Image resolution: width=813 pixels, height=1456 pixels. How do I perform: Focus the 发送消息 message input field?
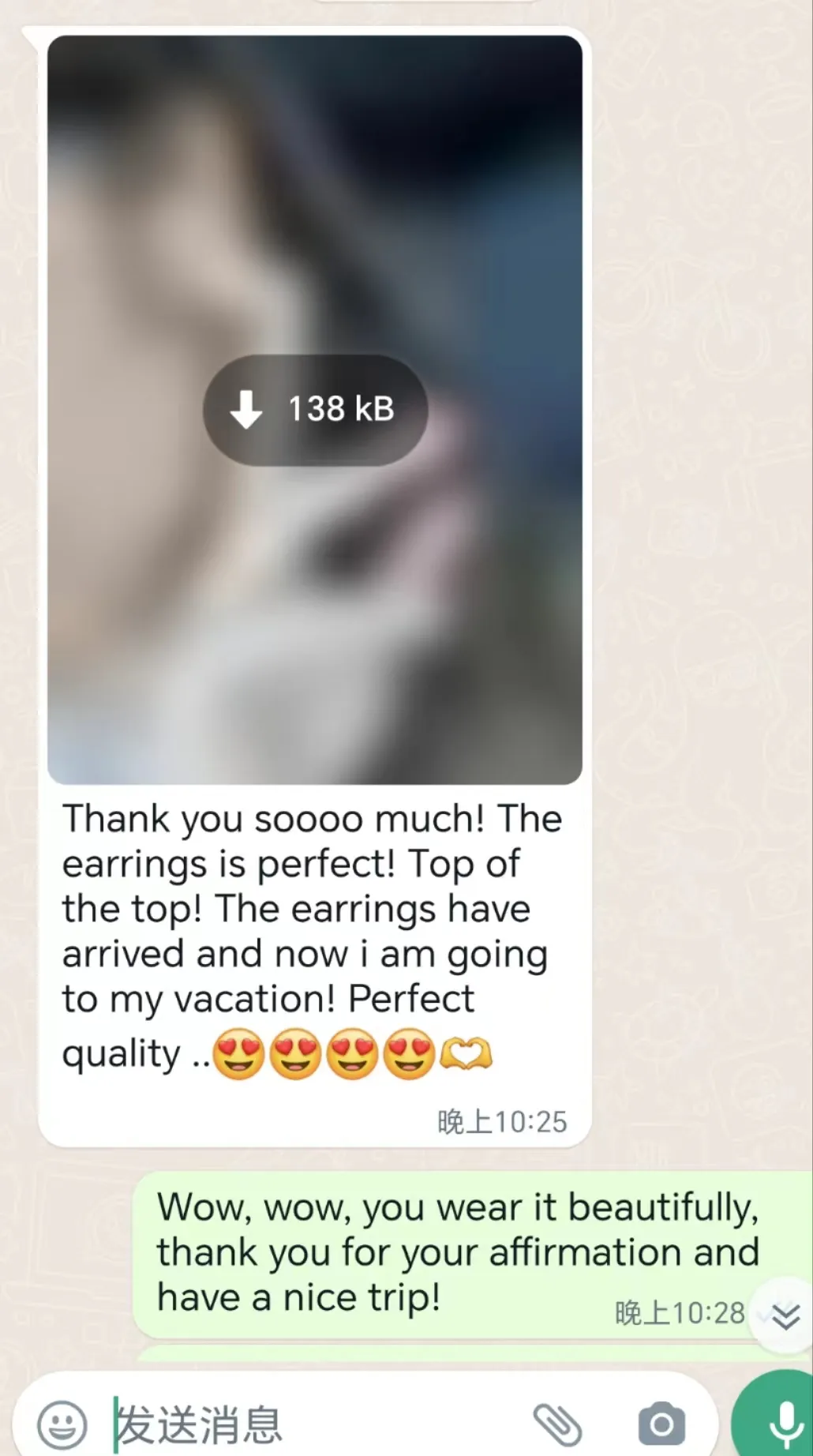click(316, 1424)
